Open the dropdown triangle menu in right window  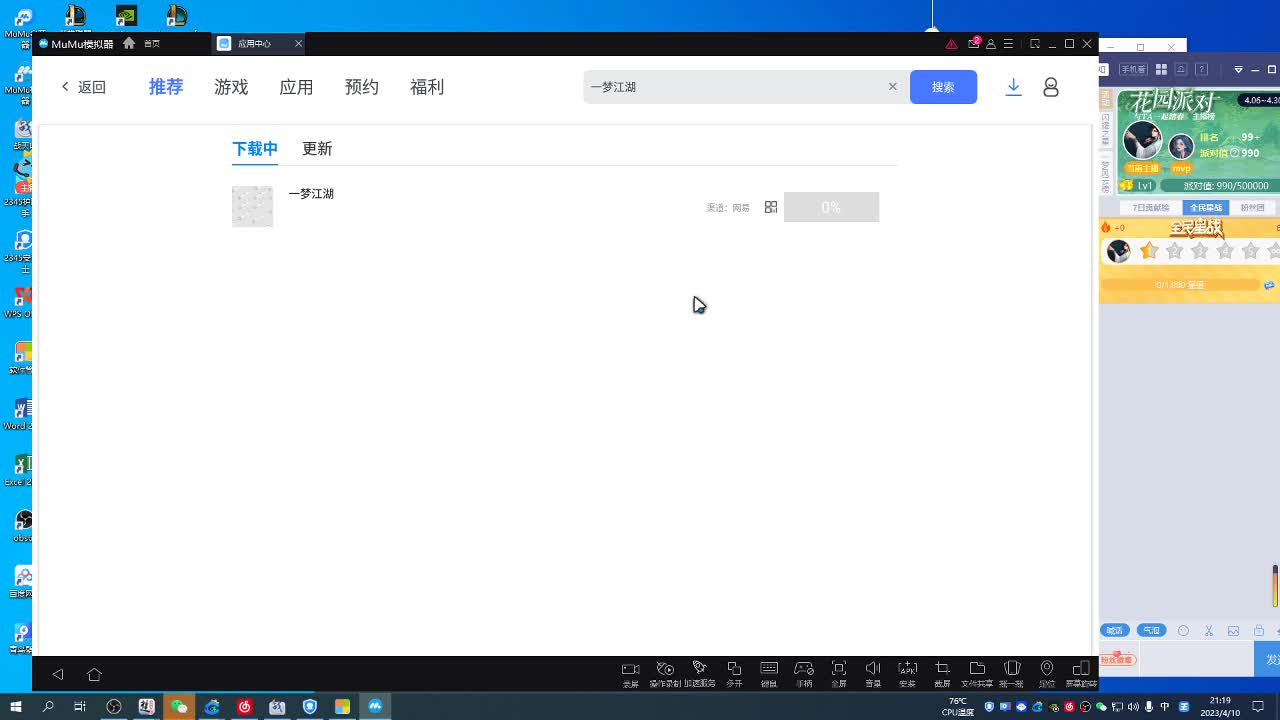[x=1239, y=70]
